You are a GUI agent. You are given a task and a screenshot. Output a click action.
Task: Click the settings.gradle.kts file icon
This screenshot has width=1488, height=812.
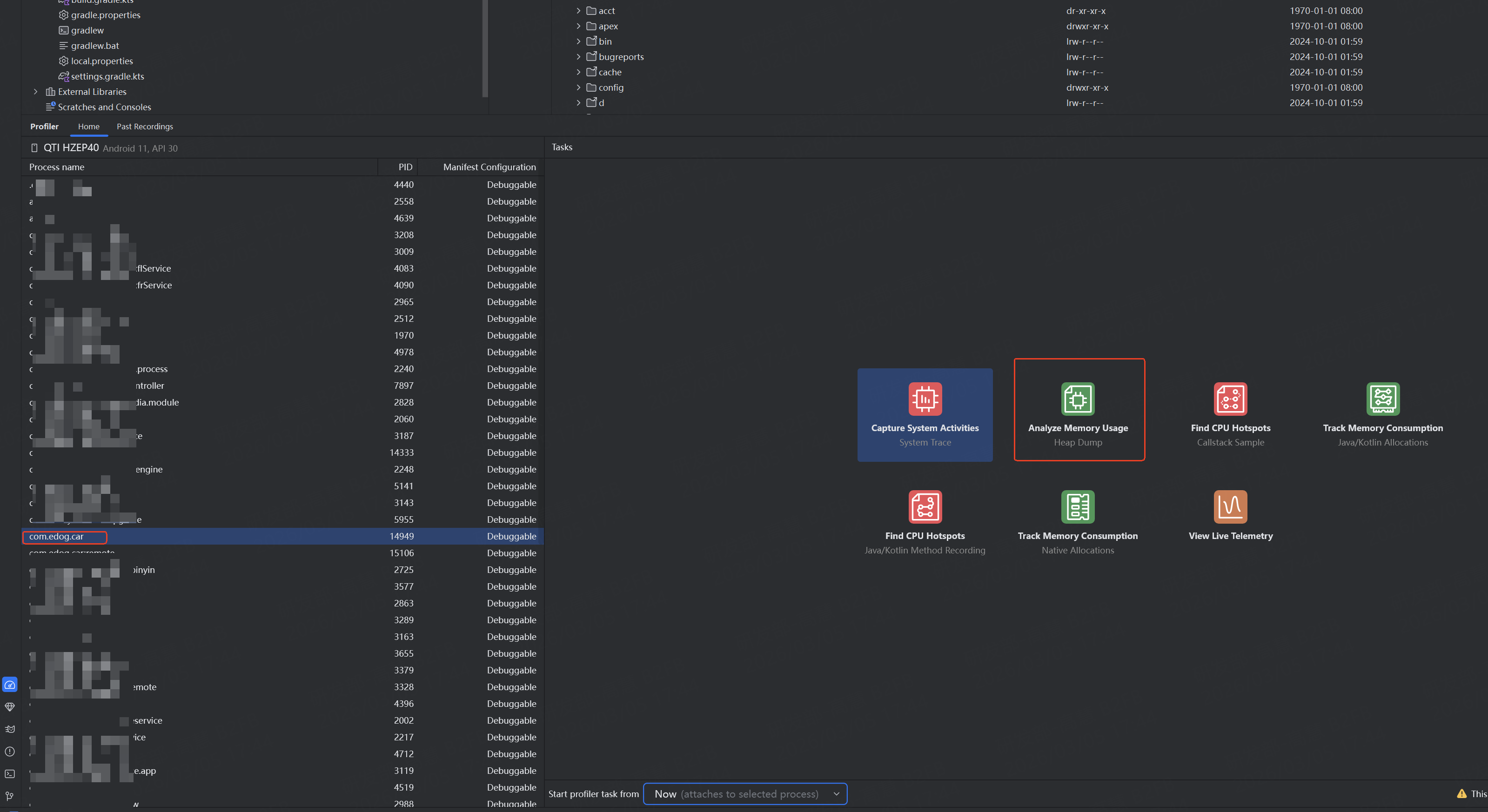click(64, 76)
